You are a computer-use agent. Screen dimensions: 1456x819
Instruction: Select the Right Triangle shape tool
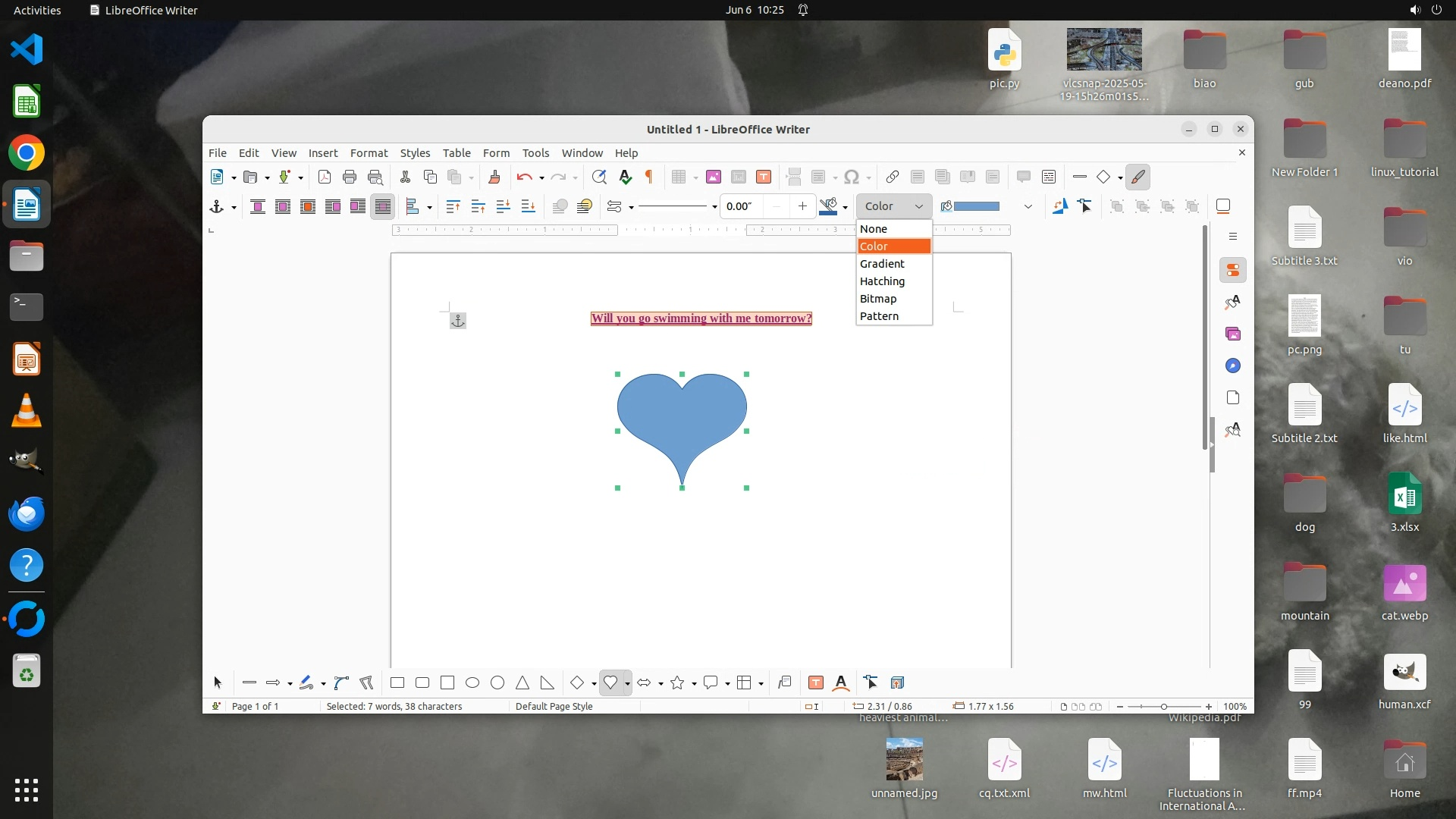(548, 683)
